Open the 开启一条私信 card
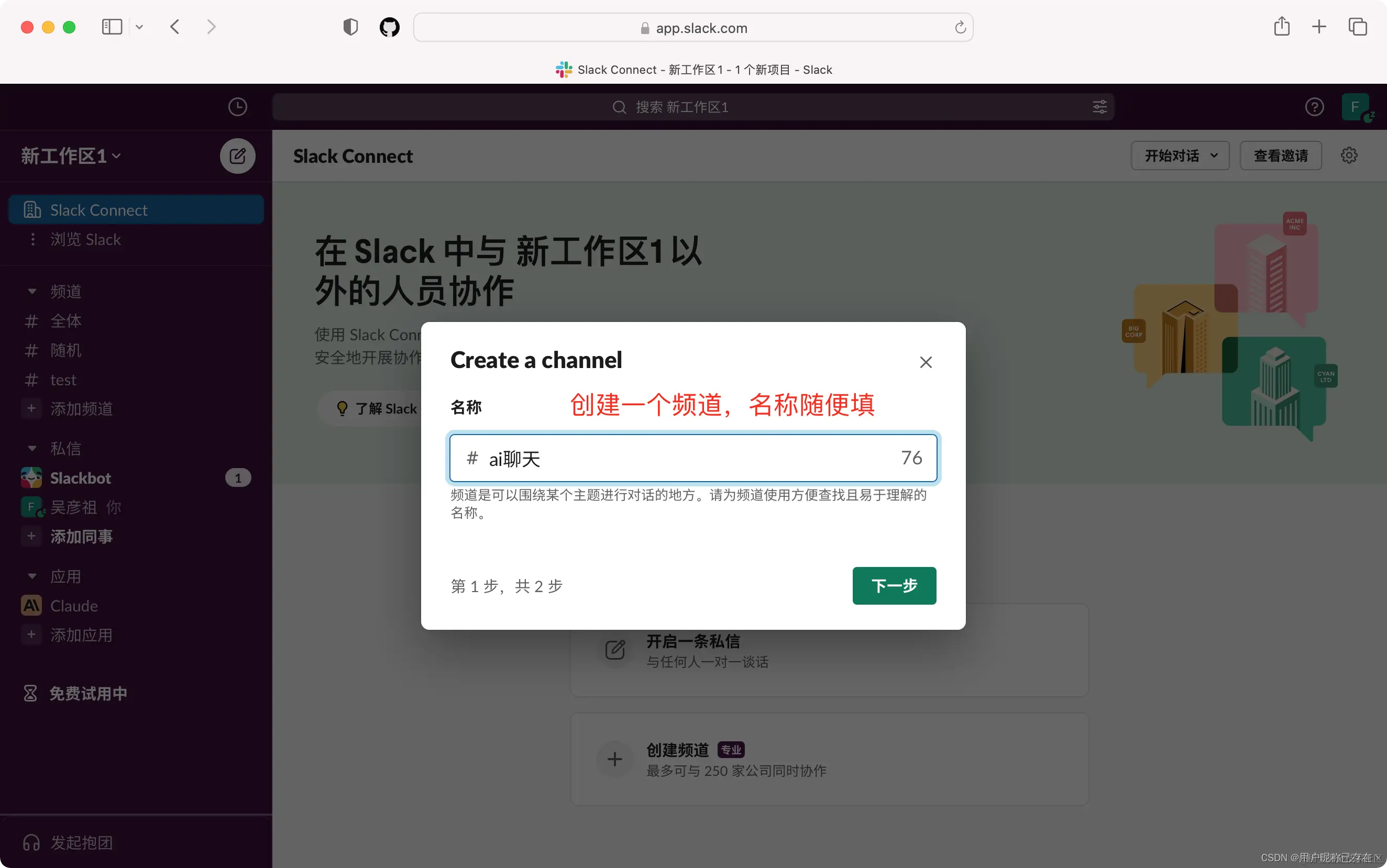 click(829, 650)
